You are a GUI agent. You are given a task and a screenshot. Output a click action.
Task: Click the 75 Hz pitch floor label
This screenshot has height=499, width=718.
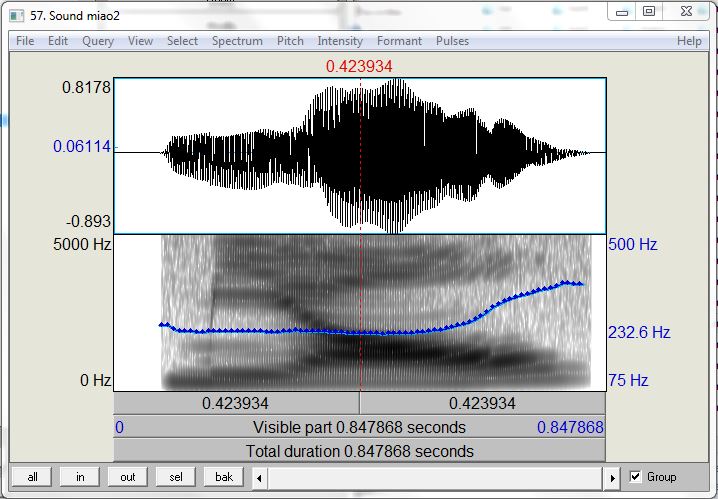[628, 380]
